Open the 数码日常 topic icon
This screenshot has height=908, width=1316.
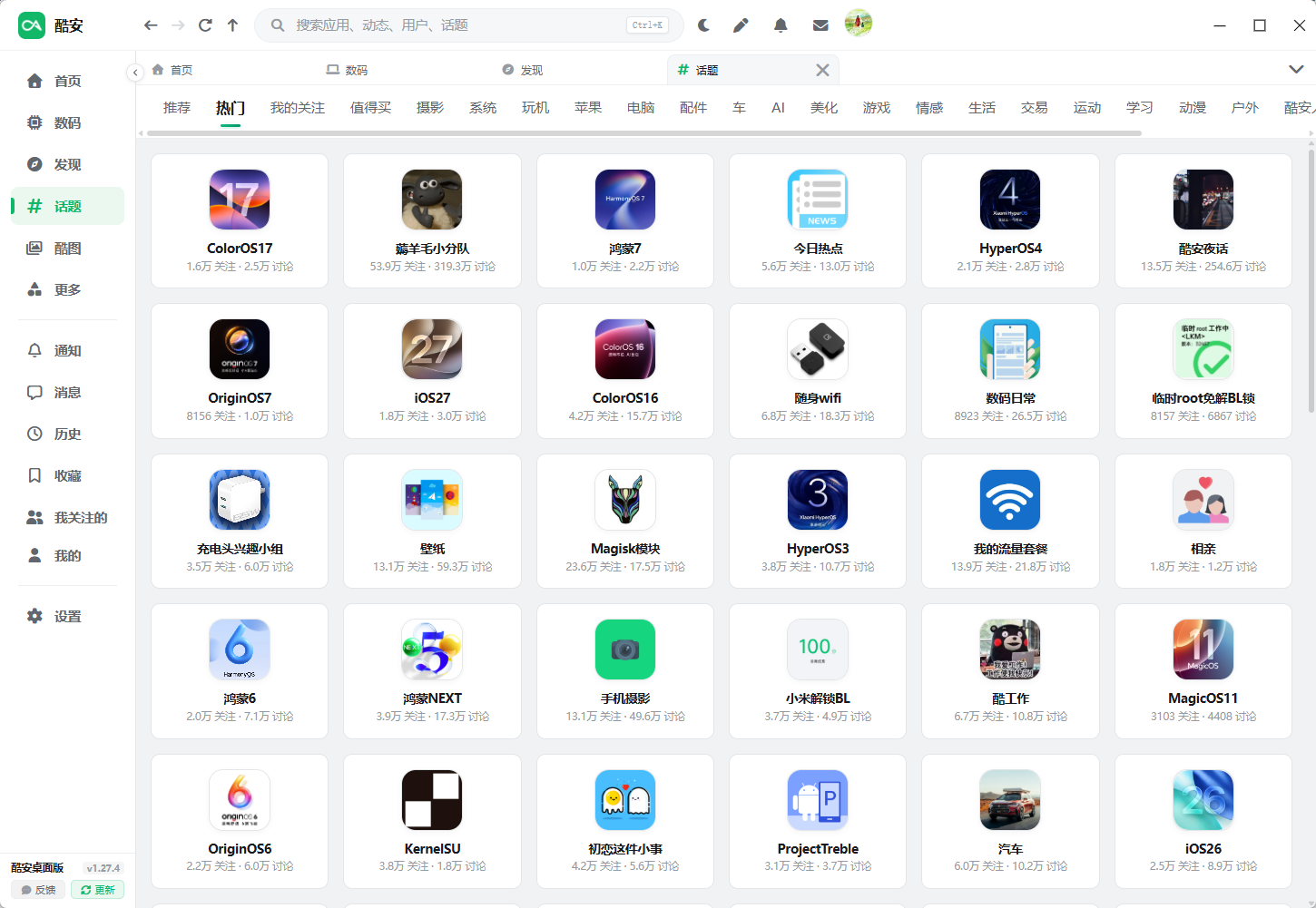point(1010,349)
